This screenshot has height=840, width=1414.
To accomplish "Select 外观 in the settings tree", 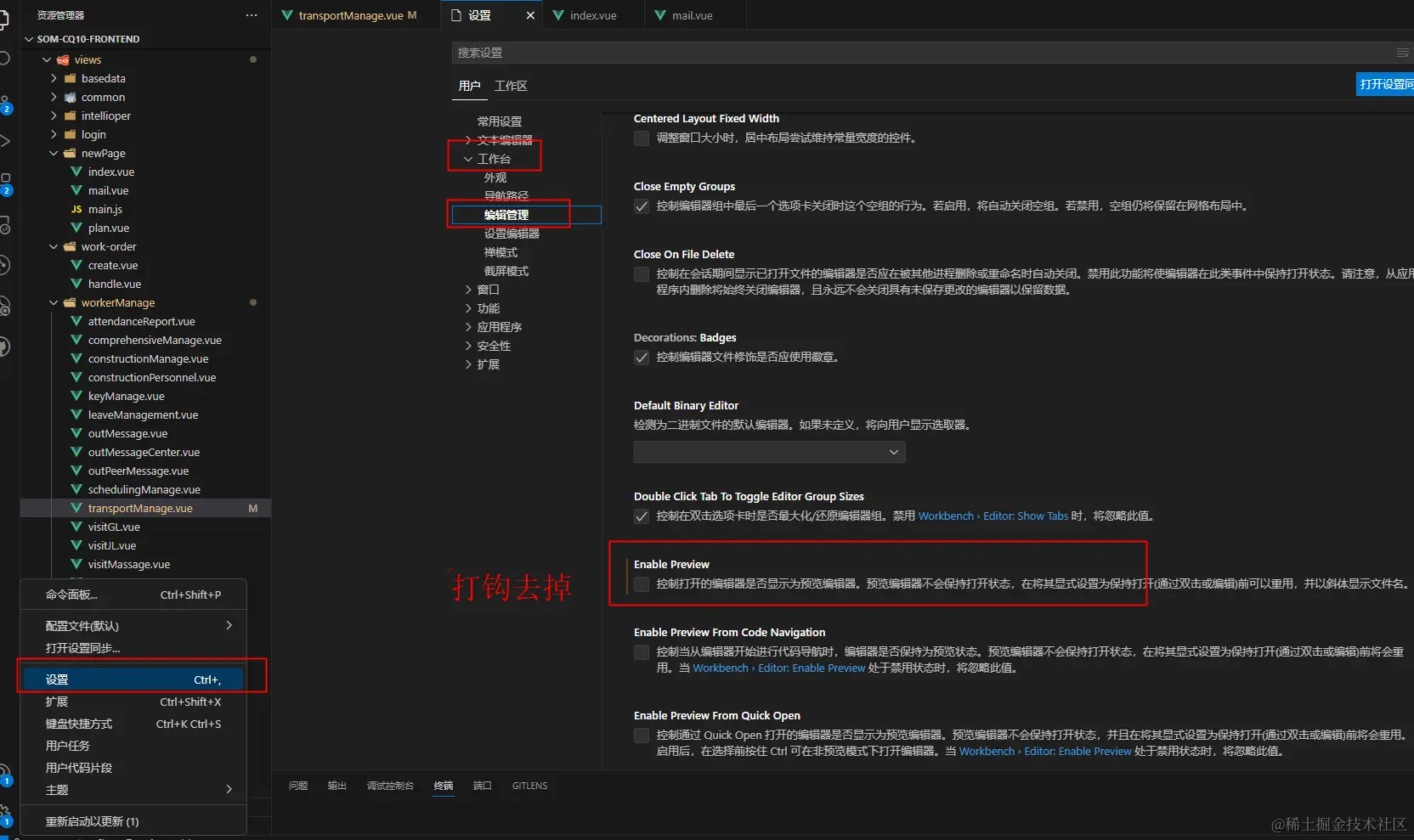I will (495, 178).
